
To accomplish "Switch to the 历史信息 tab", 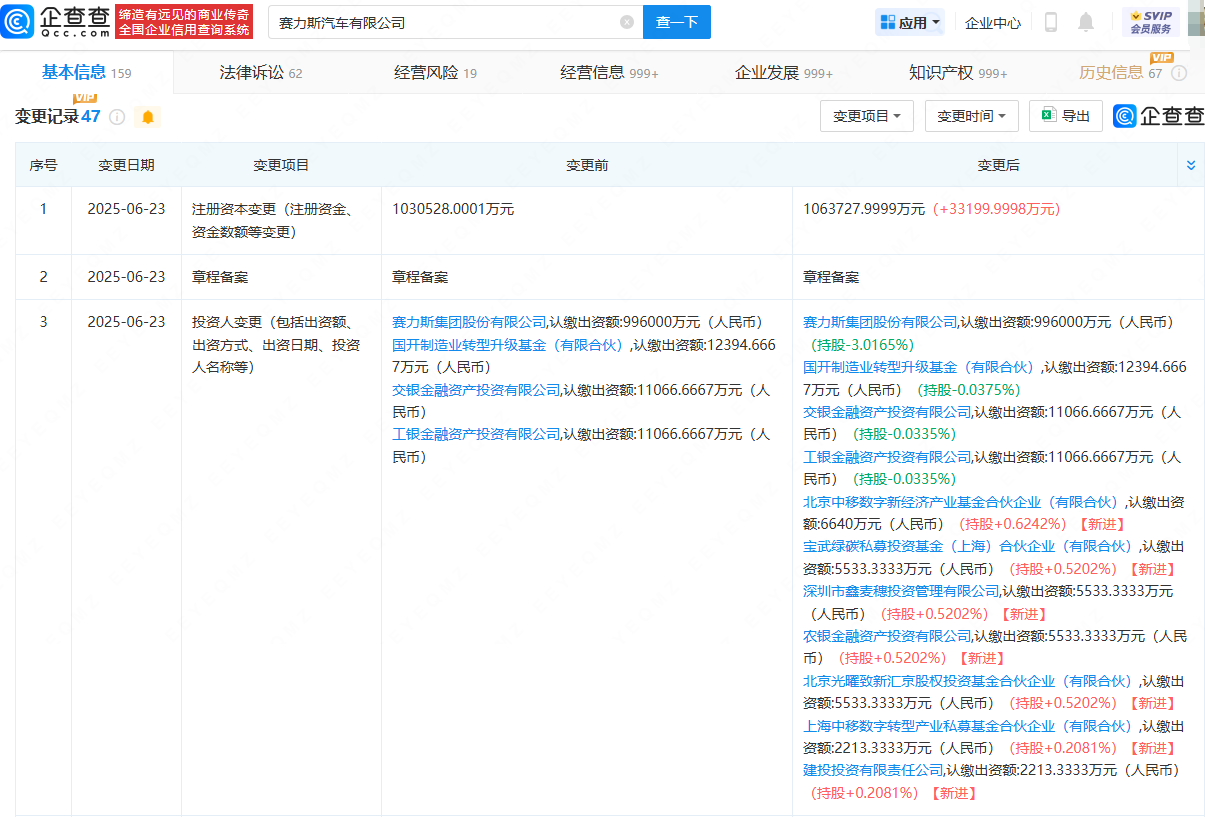I will pyautogui.click(x=1121, y=72).
